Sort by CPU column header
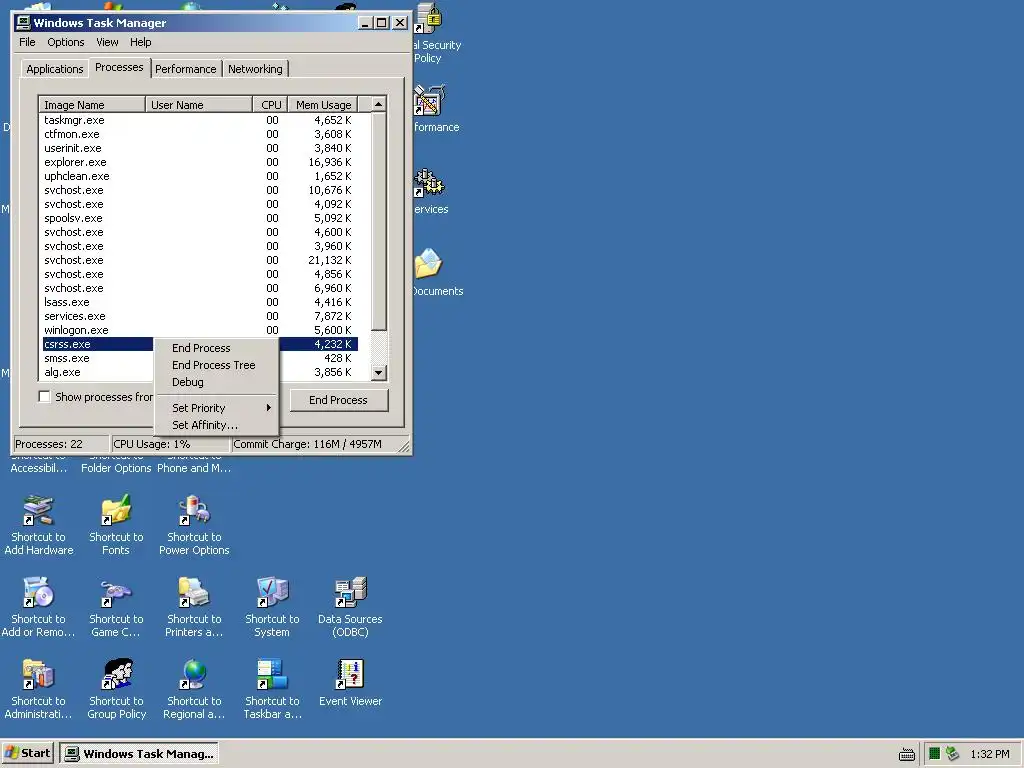 (x=270, y=104)
